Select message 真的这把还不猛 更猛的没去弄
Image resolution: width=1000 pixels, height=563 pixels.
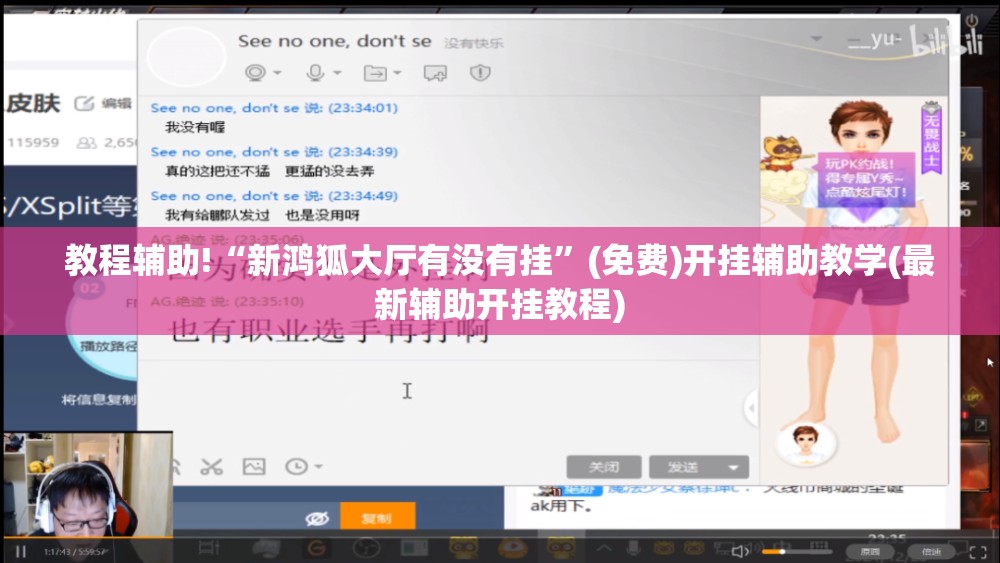pyautogui.click(x=270, y=172)
